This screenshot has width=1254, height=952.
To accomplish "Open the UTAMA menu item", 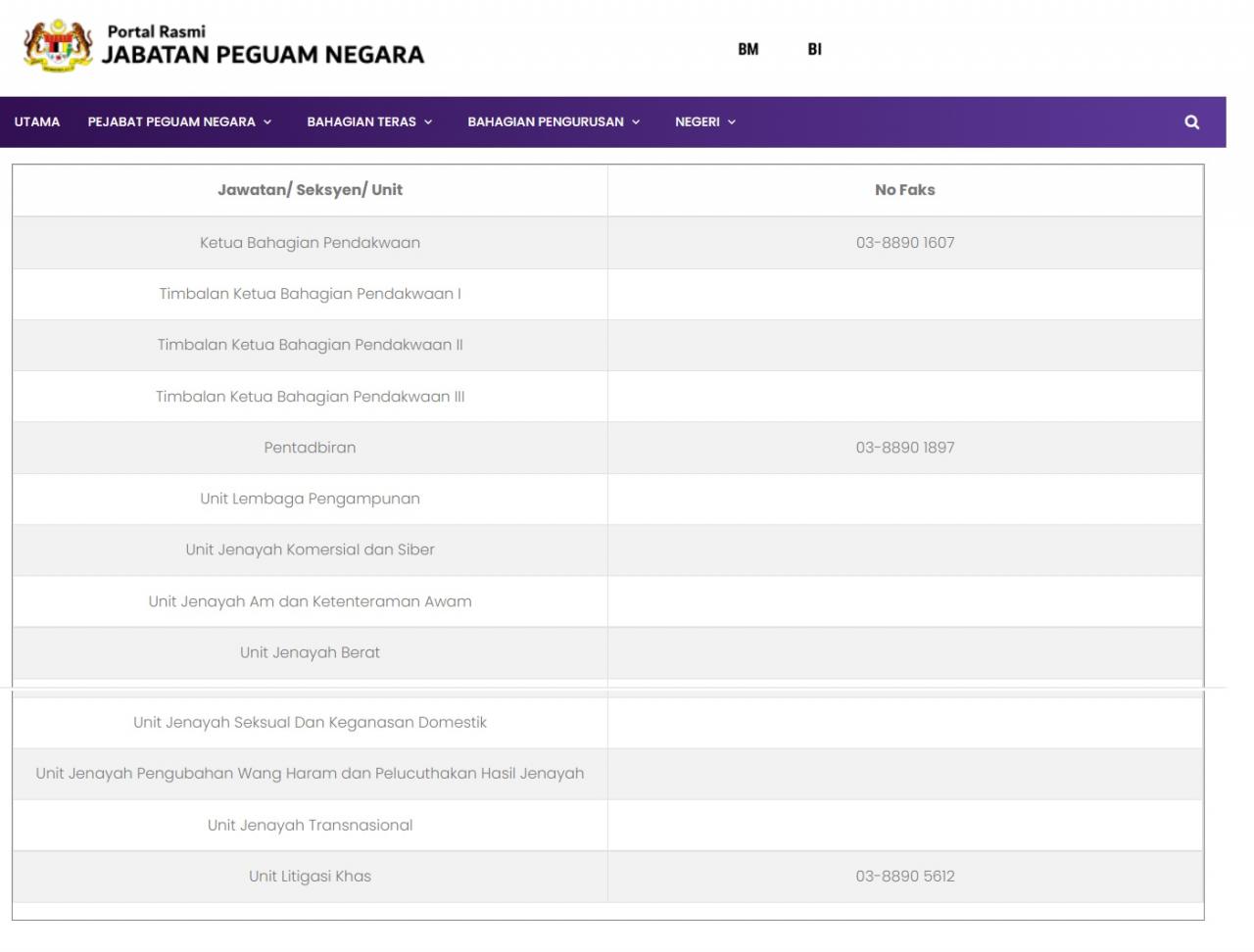I will [37, 122].
